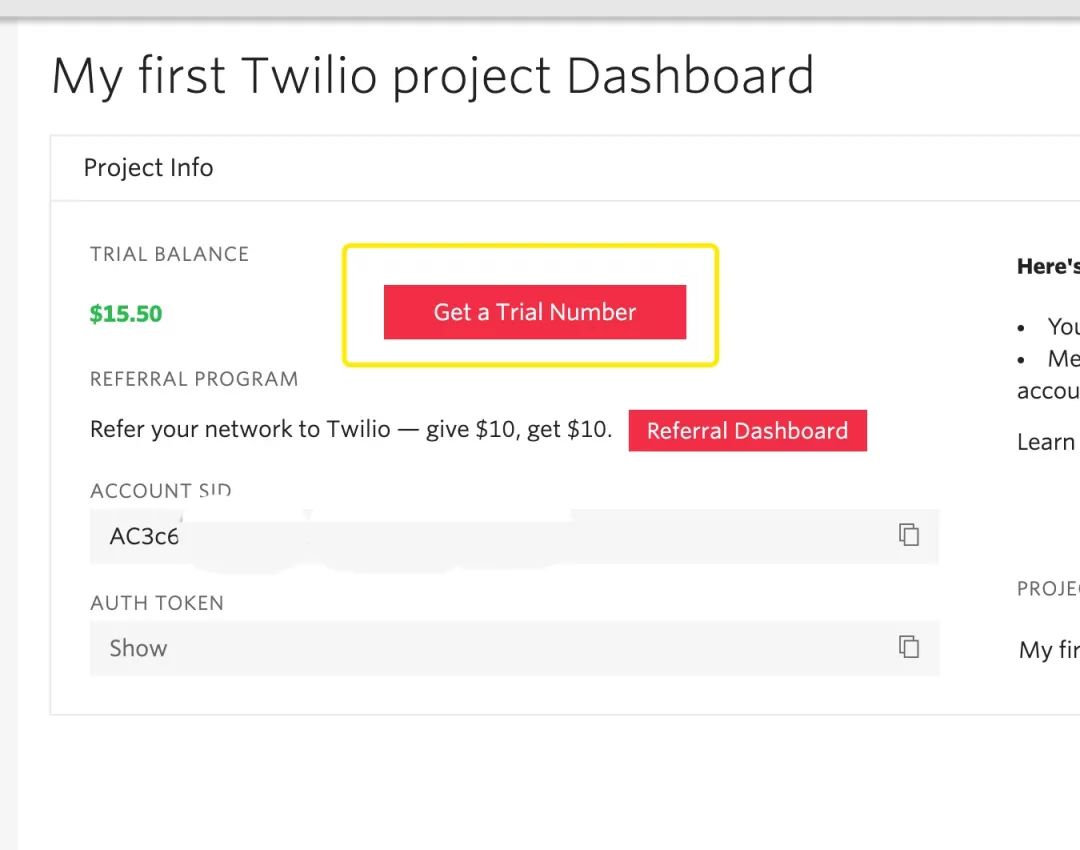Click the first bullet item starting with You
The image size is (1080, 850).
tap(1063, 326)
